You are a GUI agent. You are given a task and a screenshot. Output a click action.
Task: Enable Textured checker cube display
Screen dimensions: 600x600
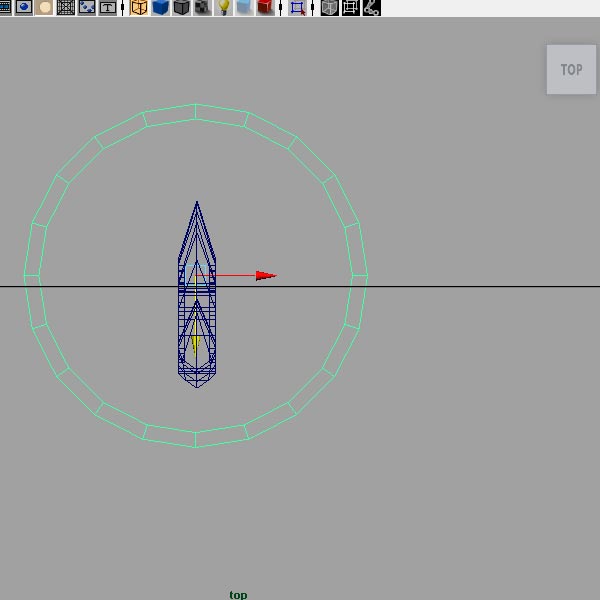click(x=202, y=7)
